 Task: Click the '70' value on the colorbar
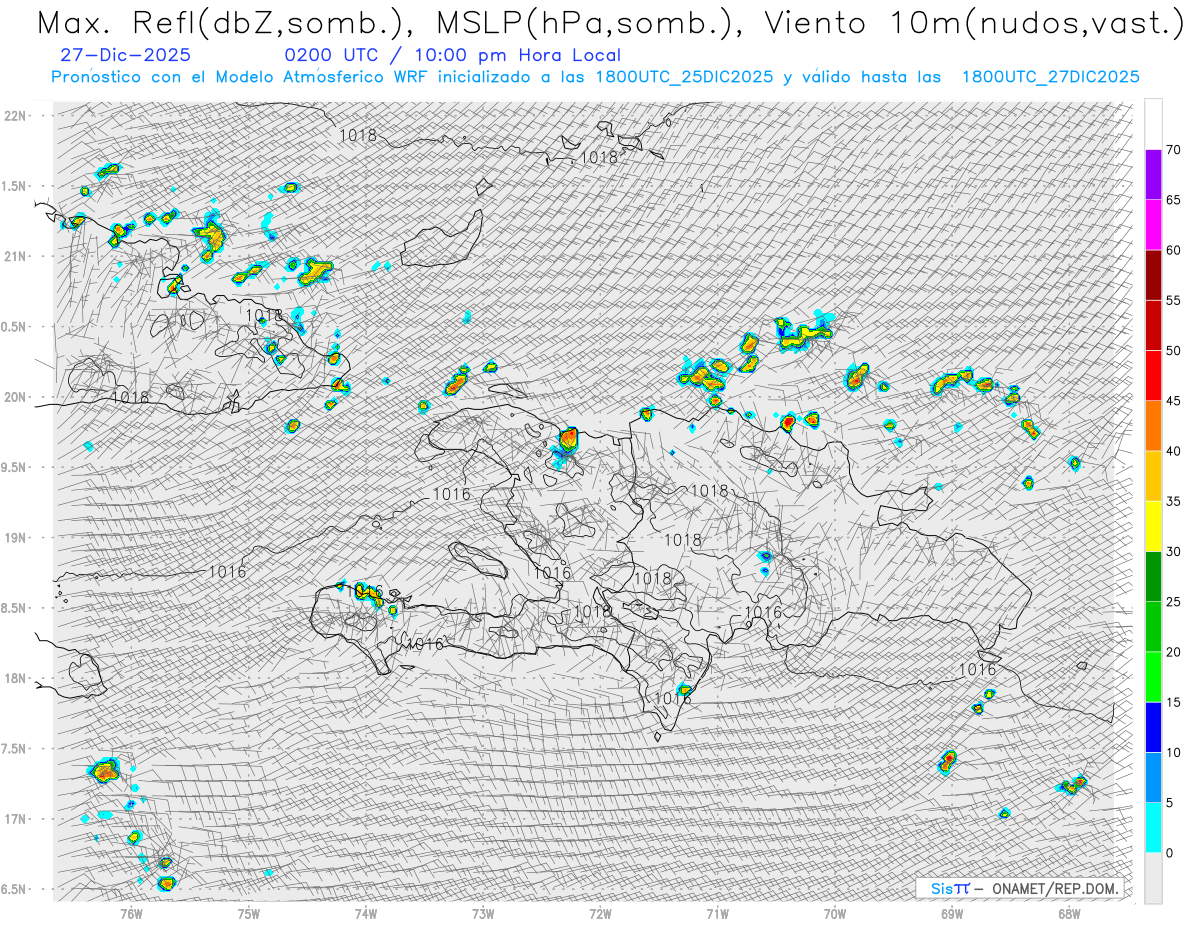pos(1173,150)
